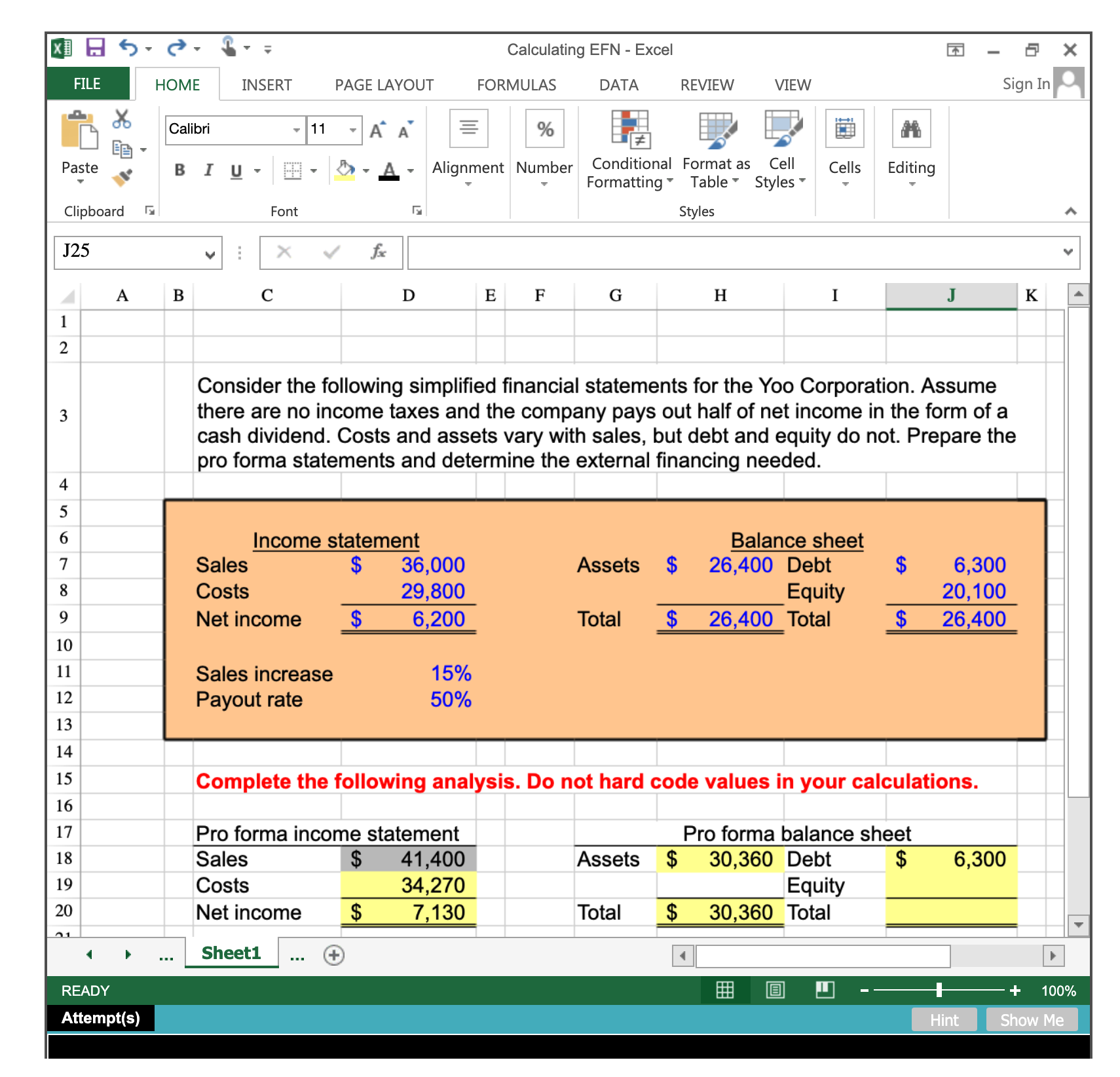Open the Clipboard dialog launcher

[x=150, y=210]
